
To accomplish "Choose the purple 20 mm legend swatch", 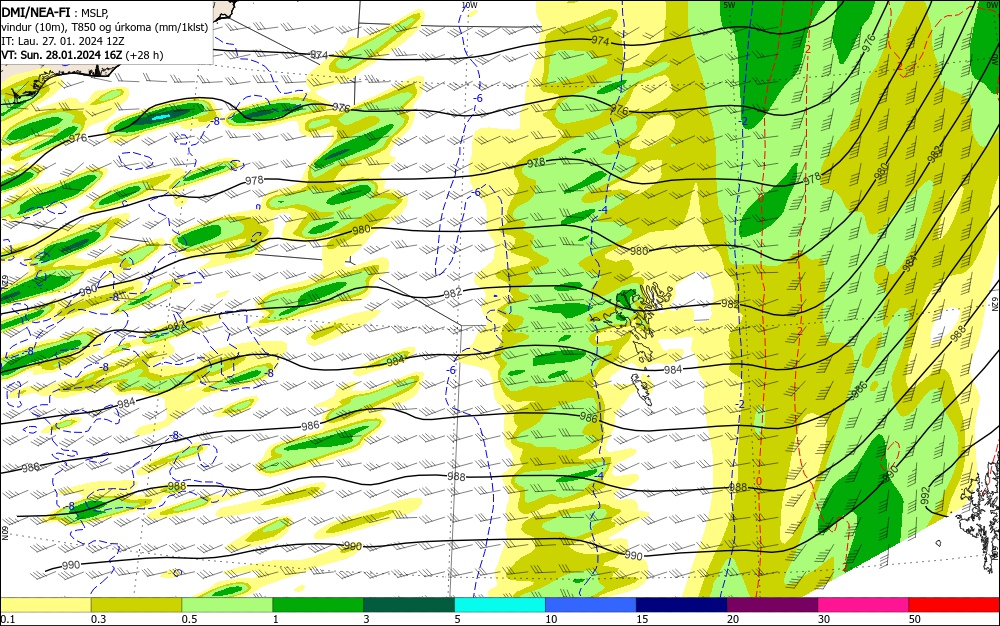I will pyautogui.click(x=772, y=605).
